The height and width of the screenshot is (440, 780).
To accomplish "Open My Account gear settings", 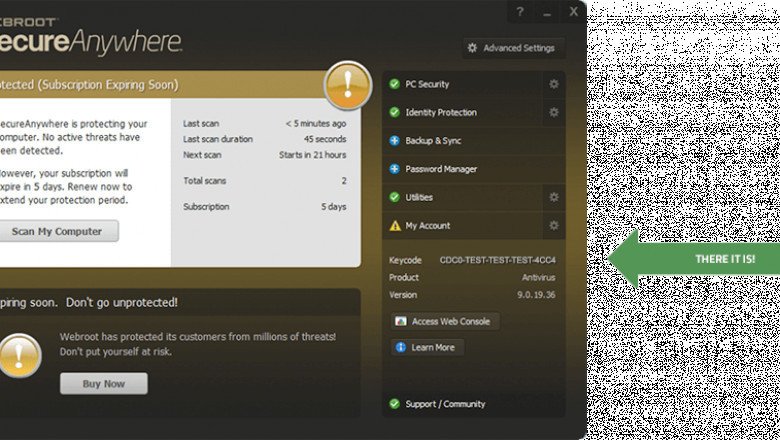I will point(554,226).
